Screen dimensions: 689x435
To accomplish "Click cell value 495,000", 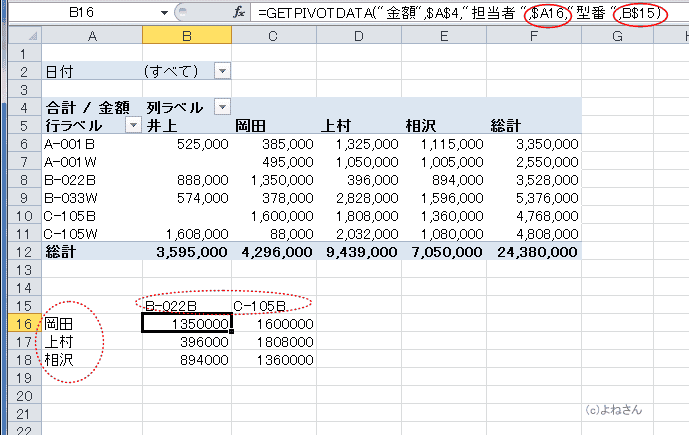I will click(x=288, y=162).
